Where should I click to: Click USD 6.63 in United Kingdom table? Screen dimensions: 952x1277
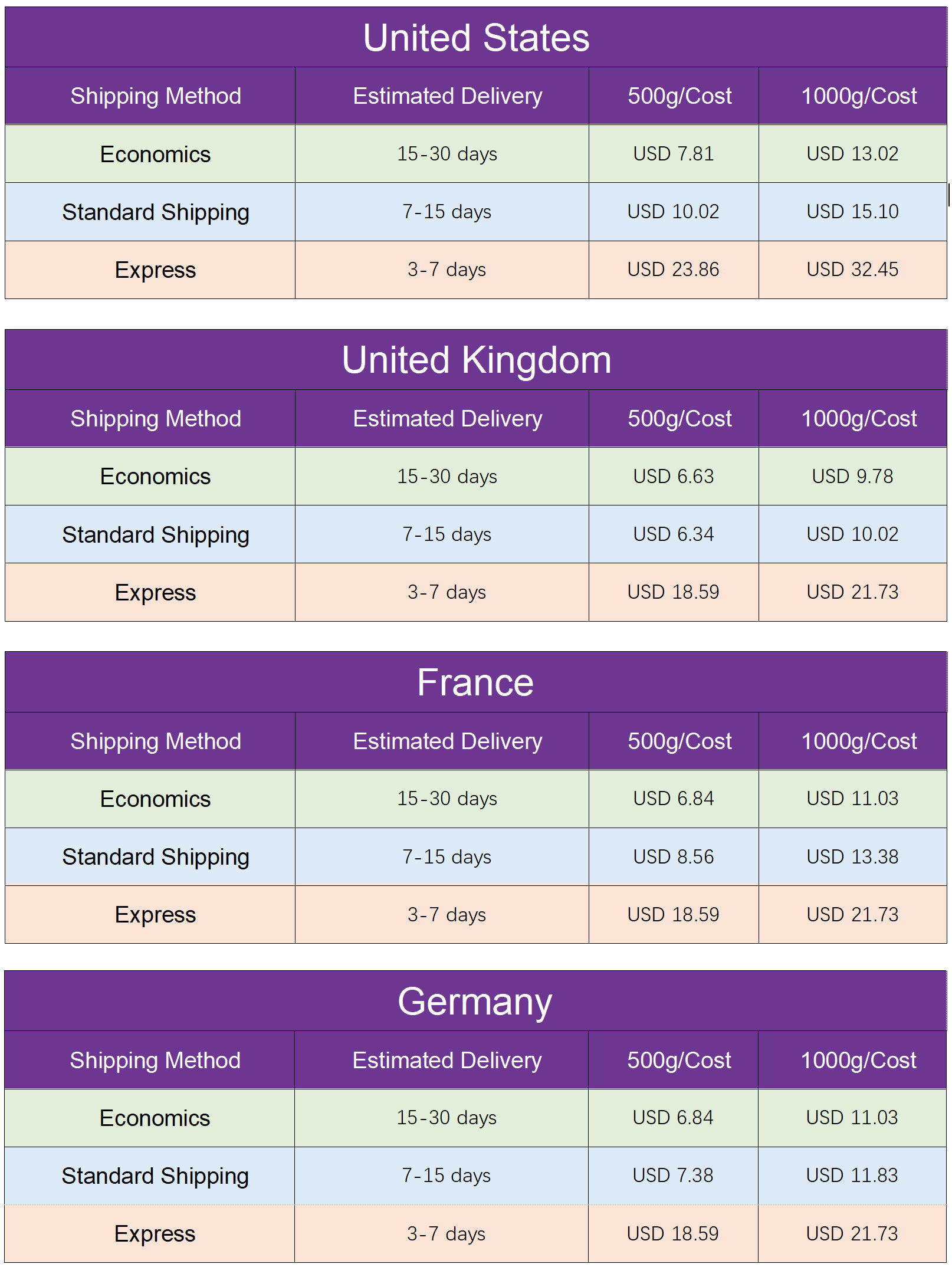(x=674, y=476)
